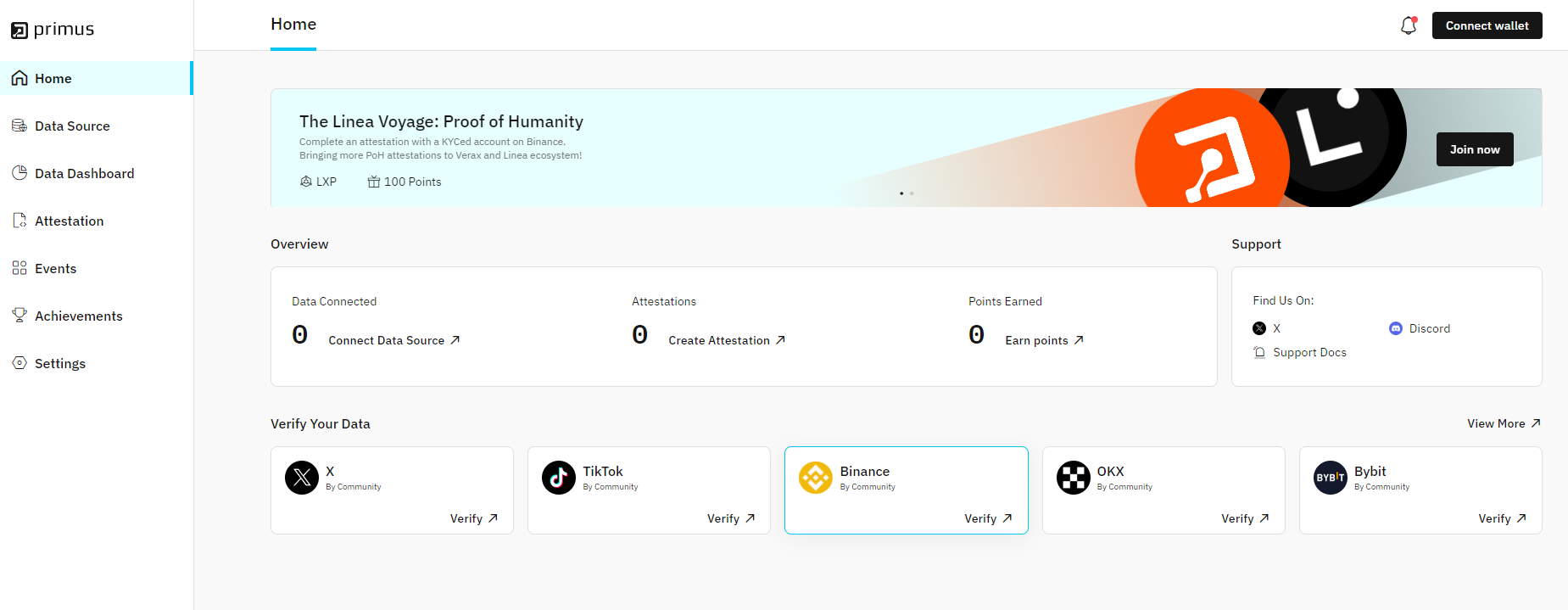Switch to second banner slide dot
The image size is (1568, 610).
912,193
